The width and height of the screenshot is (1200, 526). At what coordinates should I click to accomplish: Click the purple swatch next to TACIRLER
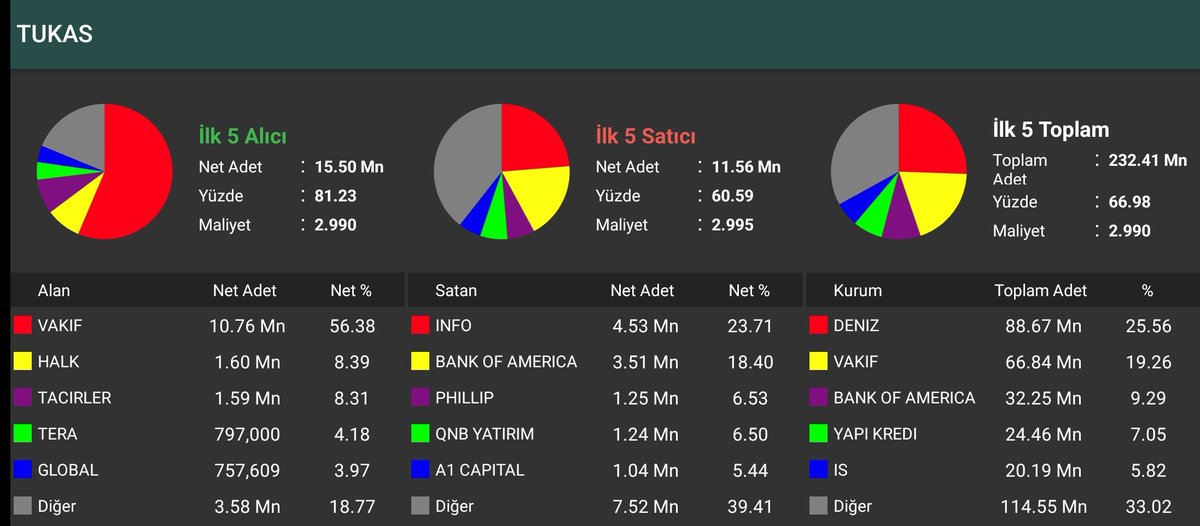point(22,397)
